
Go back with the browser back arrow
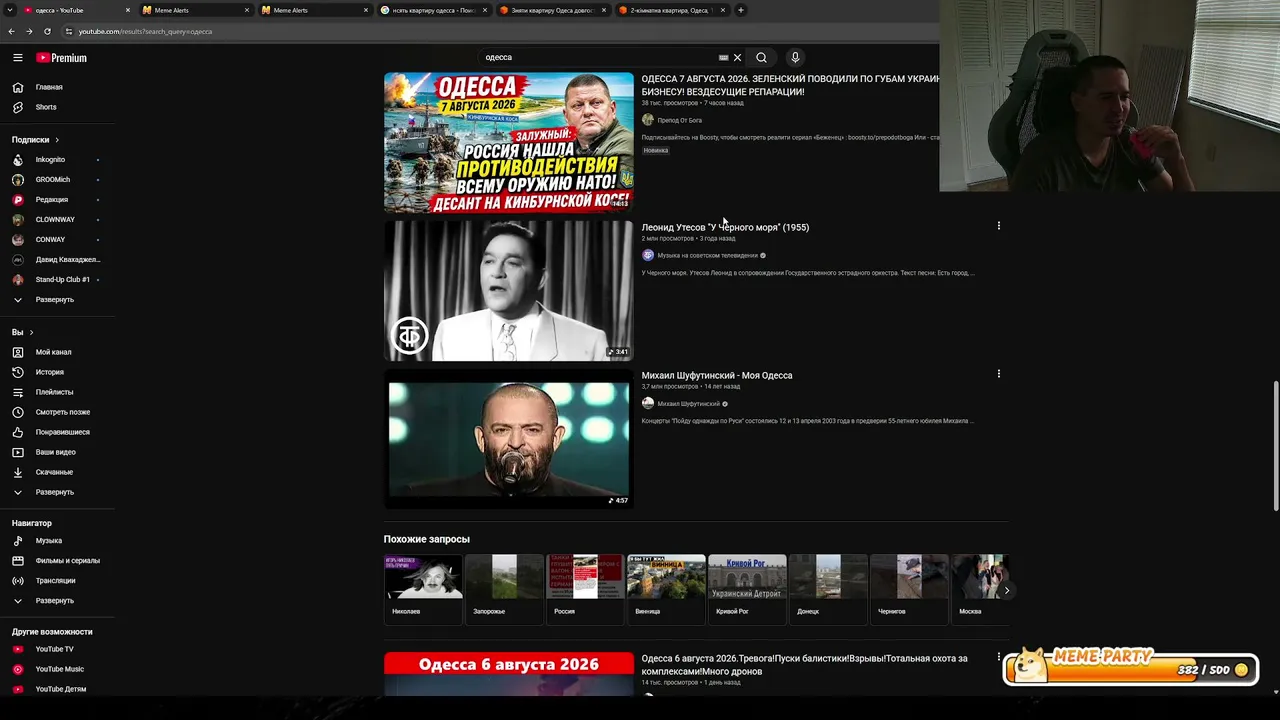12,31
